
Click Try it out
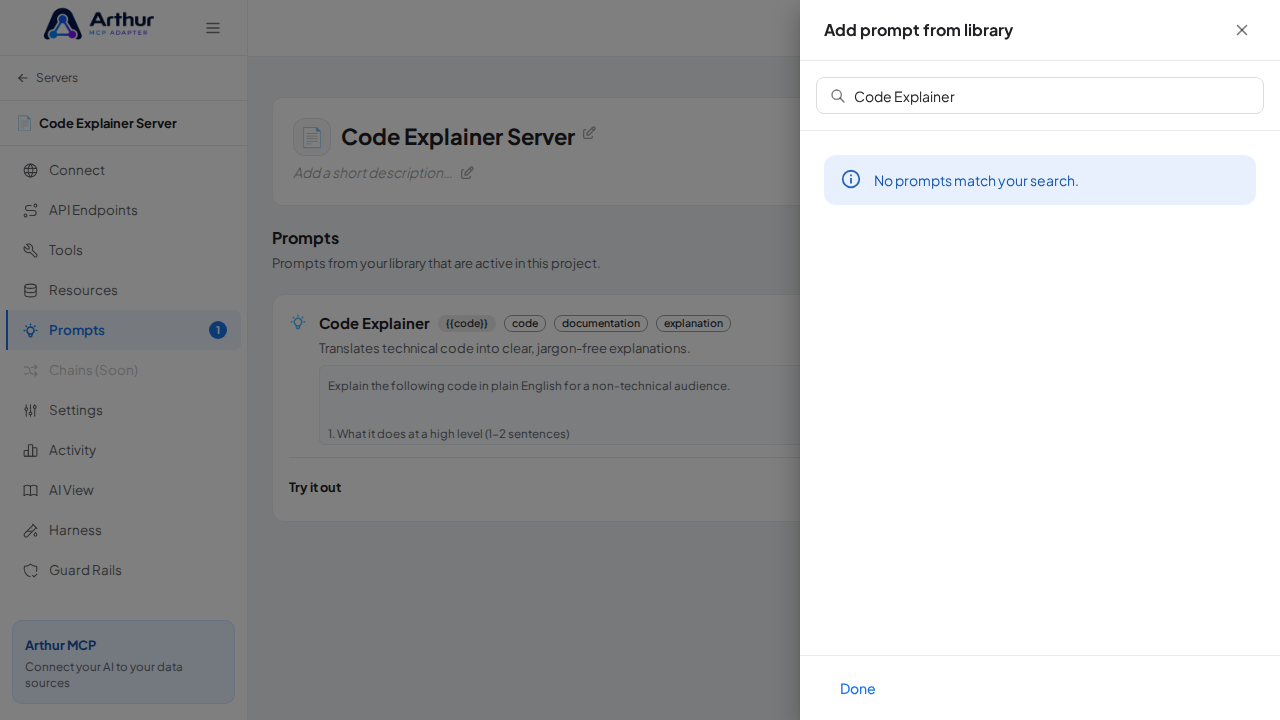(x=315, y=487)
